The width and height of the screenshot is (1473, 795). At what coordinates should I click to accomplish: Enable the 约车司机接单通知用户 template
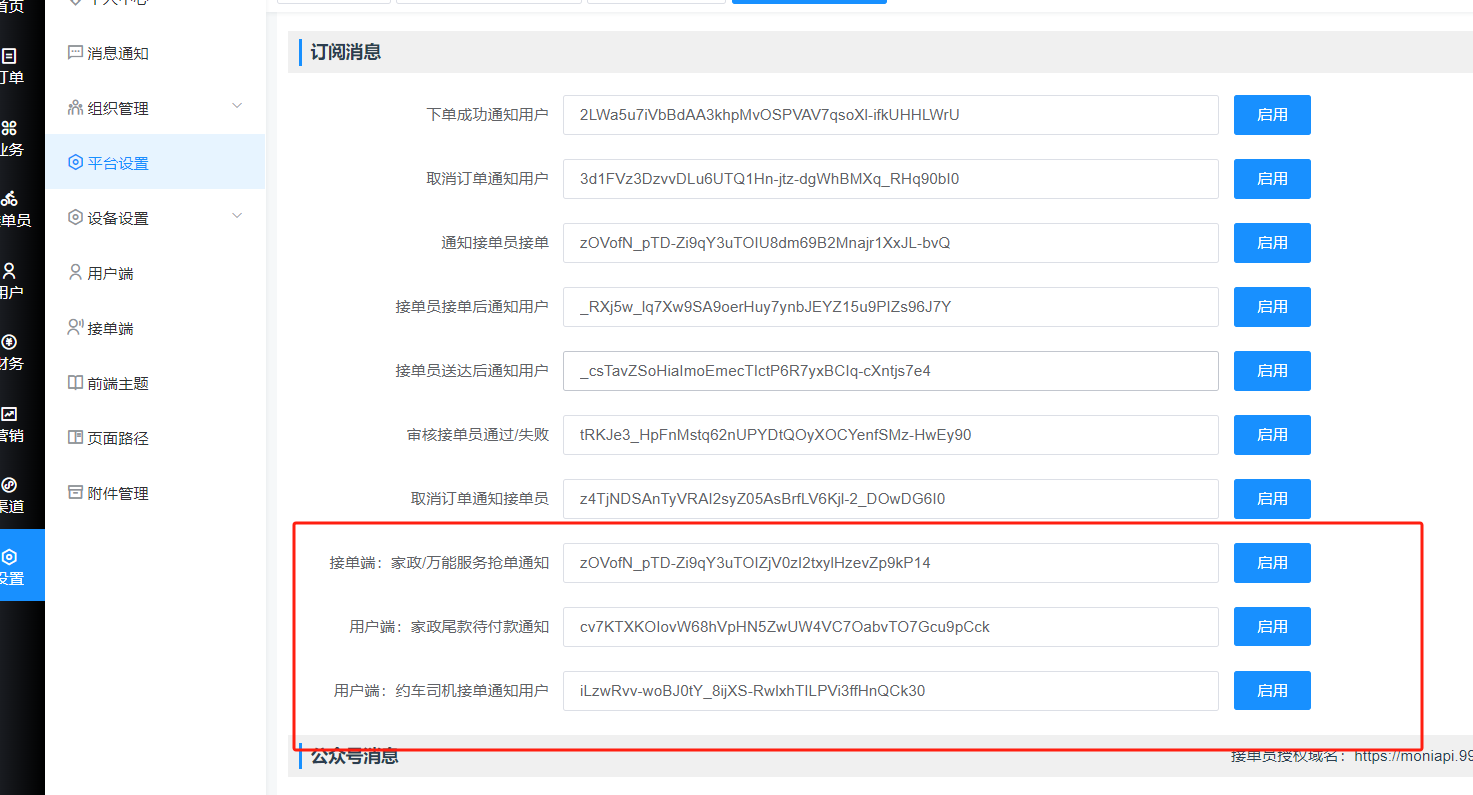(1272, 691)
